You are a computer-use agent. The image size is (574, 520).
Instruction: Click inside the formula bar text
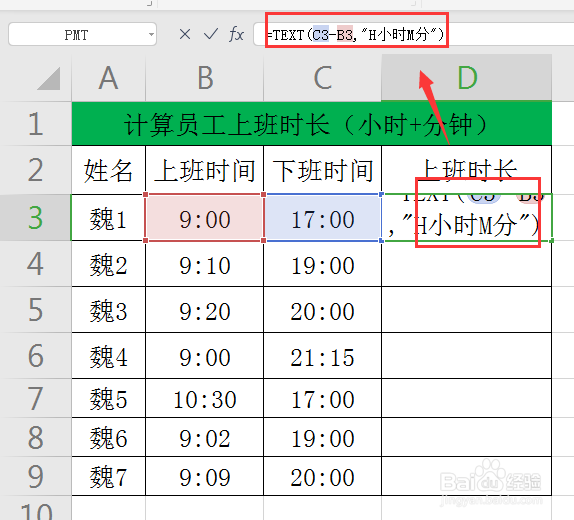pos(355,35)
